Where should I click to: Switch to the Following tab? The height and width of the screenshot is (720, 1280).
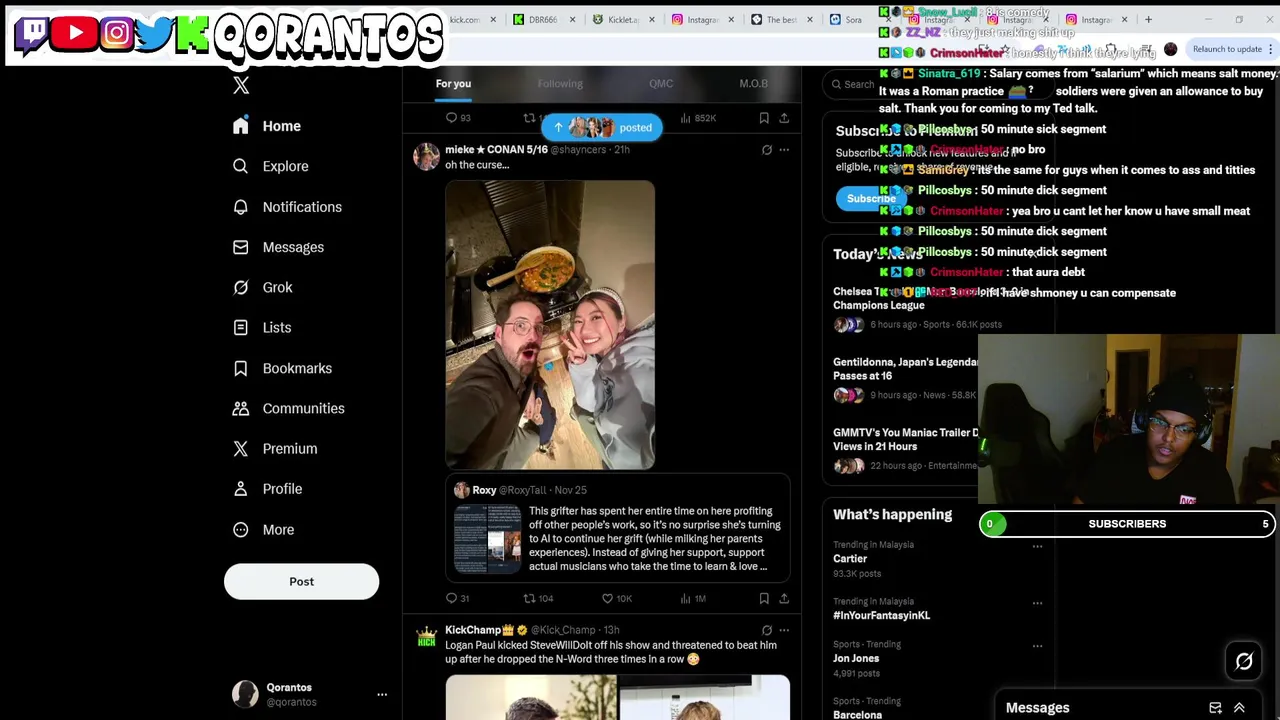[560, 84]
